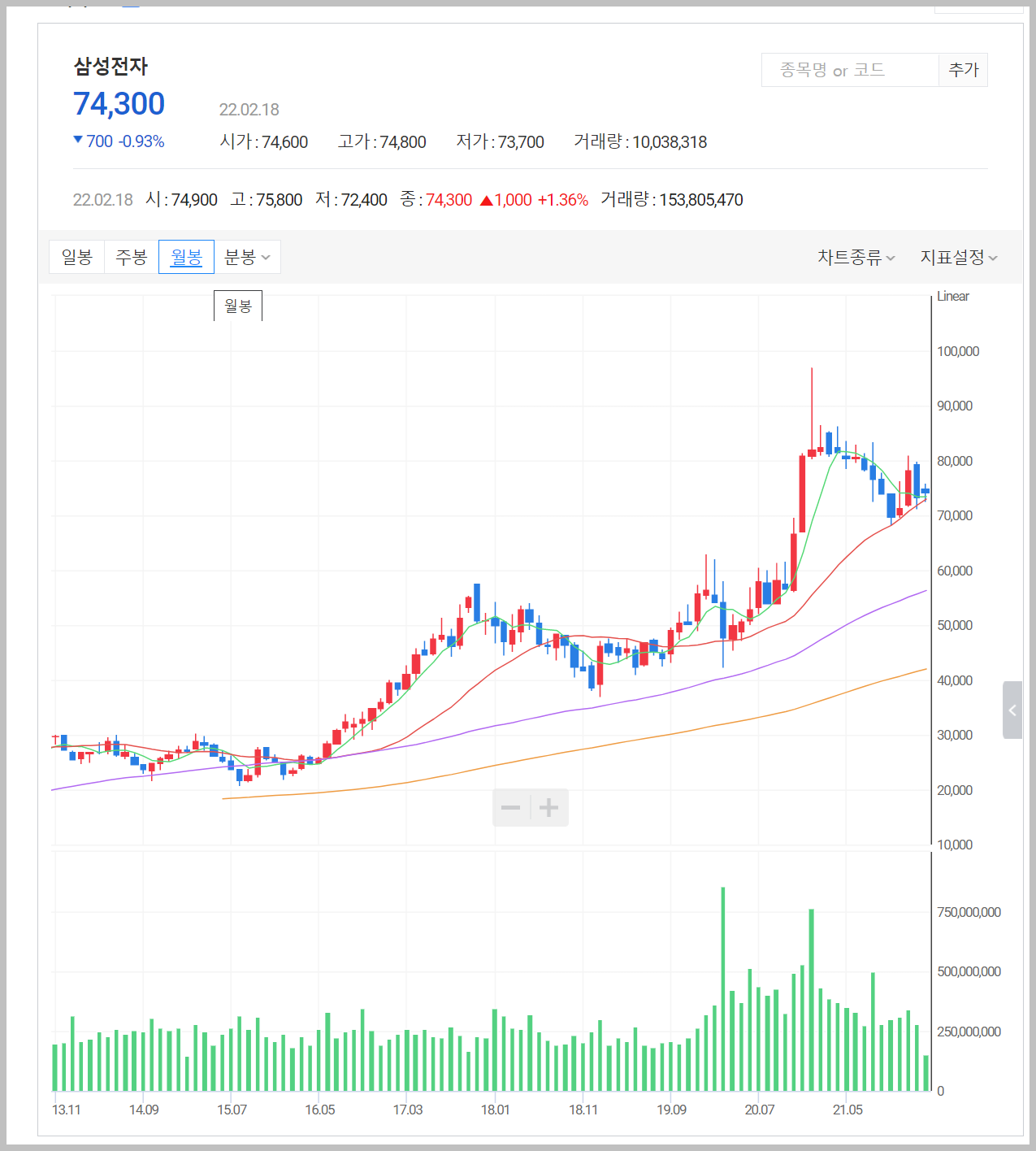Click the 18.01 date axis label
1036x1151 pixels.
click(x=496, y=1110)
